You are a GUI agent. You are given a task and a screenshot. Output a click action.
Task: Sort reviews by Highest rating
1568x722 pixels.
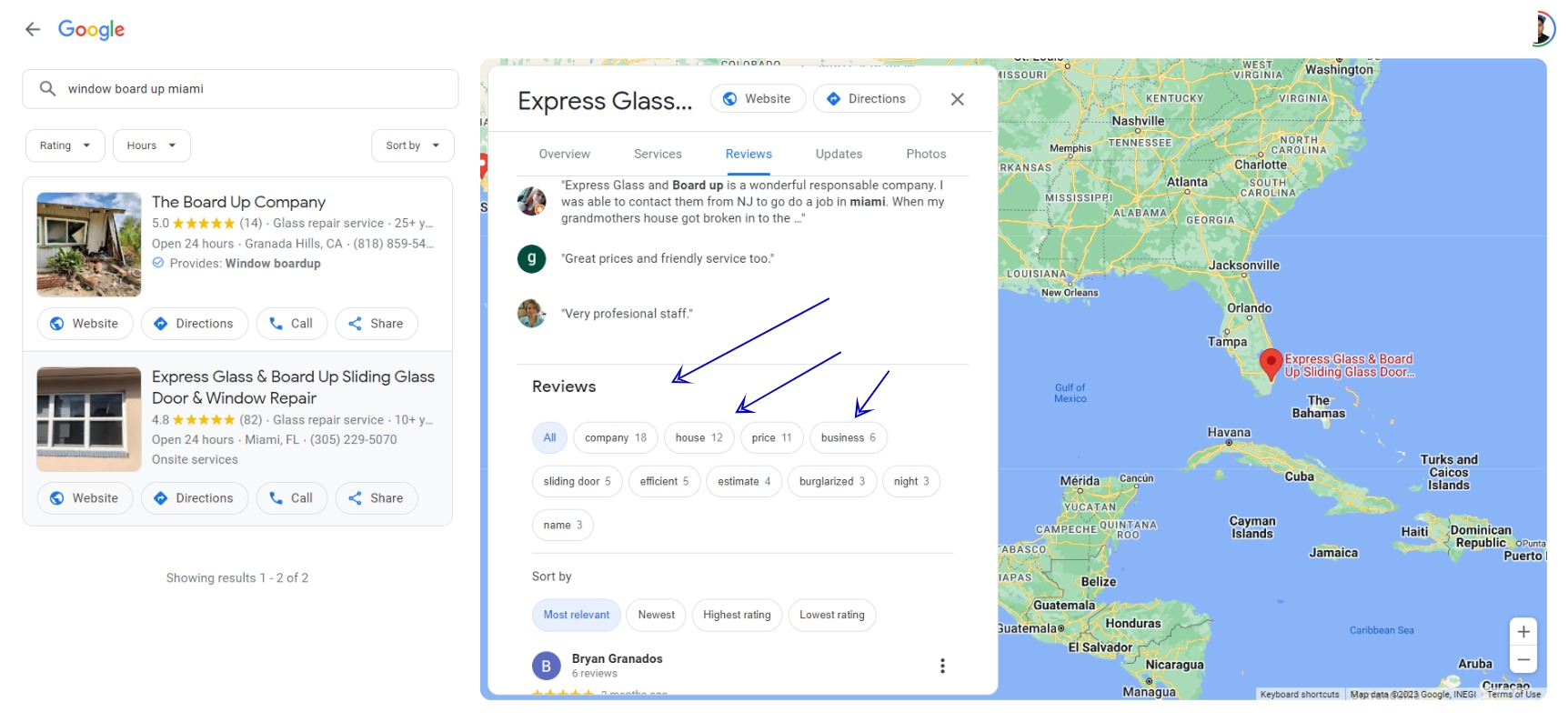[x=737, y=616]
